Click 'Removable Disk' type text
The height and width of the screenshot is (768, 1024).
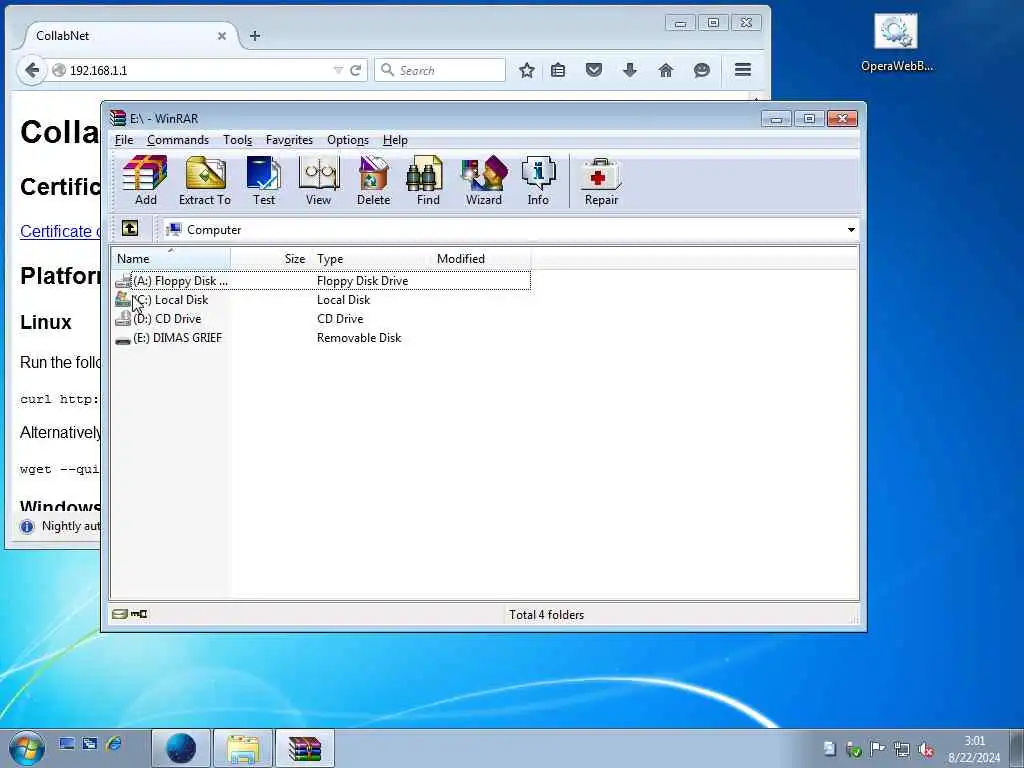(359, 338)
